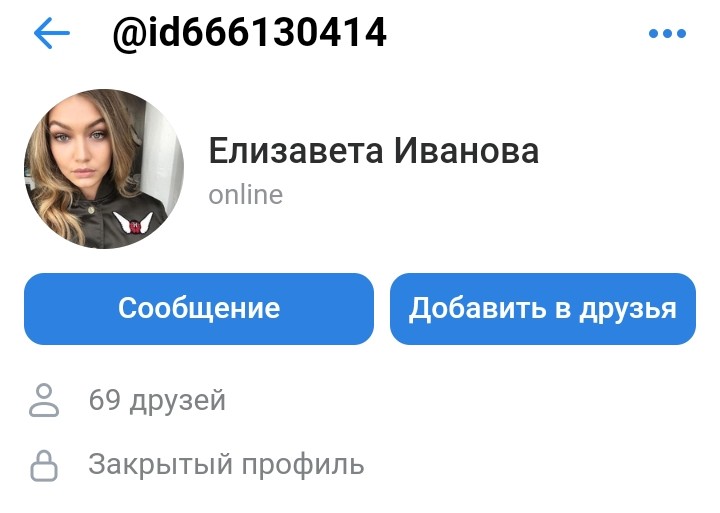Open the 69 друзей friends list

(157, 400)
